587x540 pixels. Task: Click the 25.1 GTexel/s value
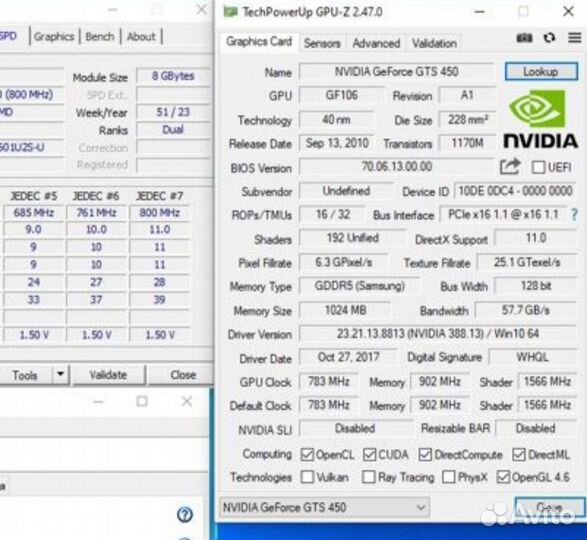(527, 263)
